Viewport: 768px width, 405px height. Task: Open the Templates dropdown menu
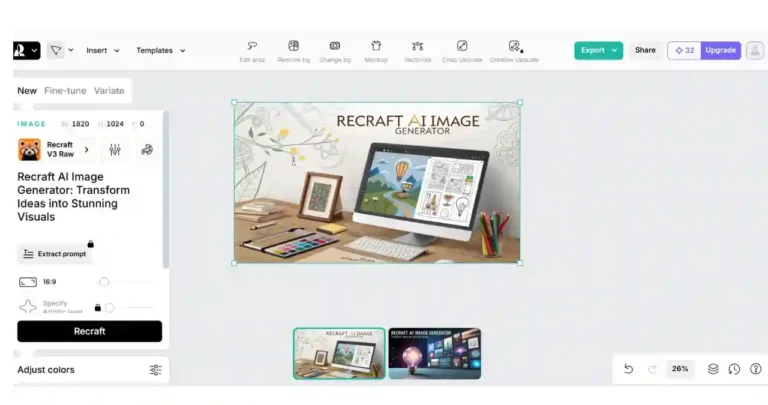click(161, 50)
